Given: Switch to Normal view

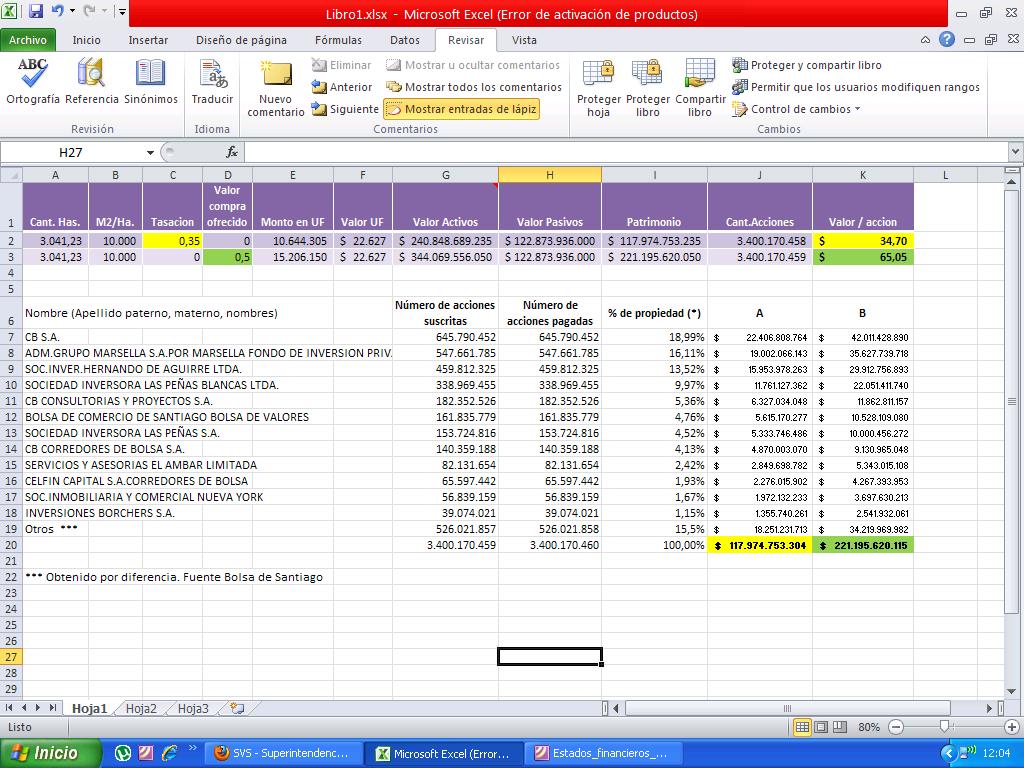Looking at the screenshot, I should click(x=802, y=727).
